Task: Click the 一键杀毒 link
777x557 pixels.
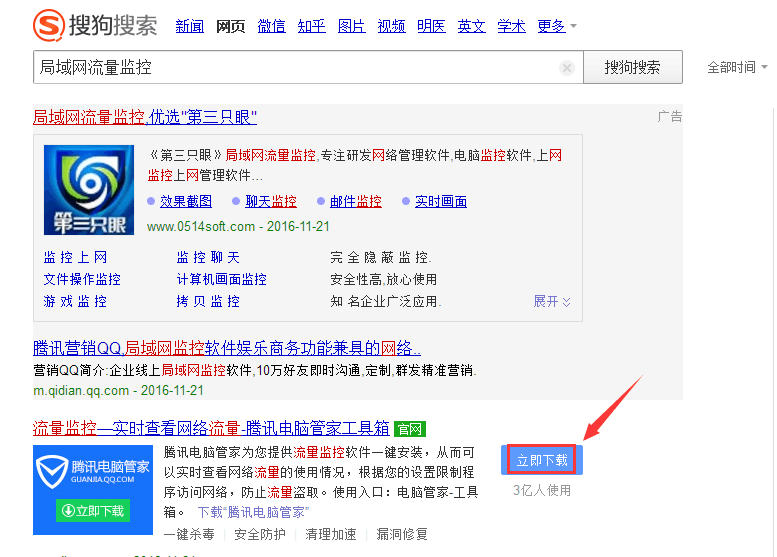Action: tap(189, 534)
